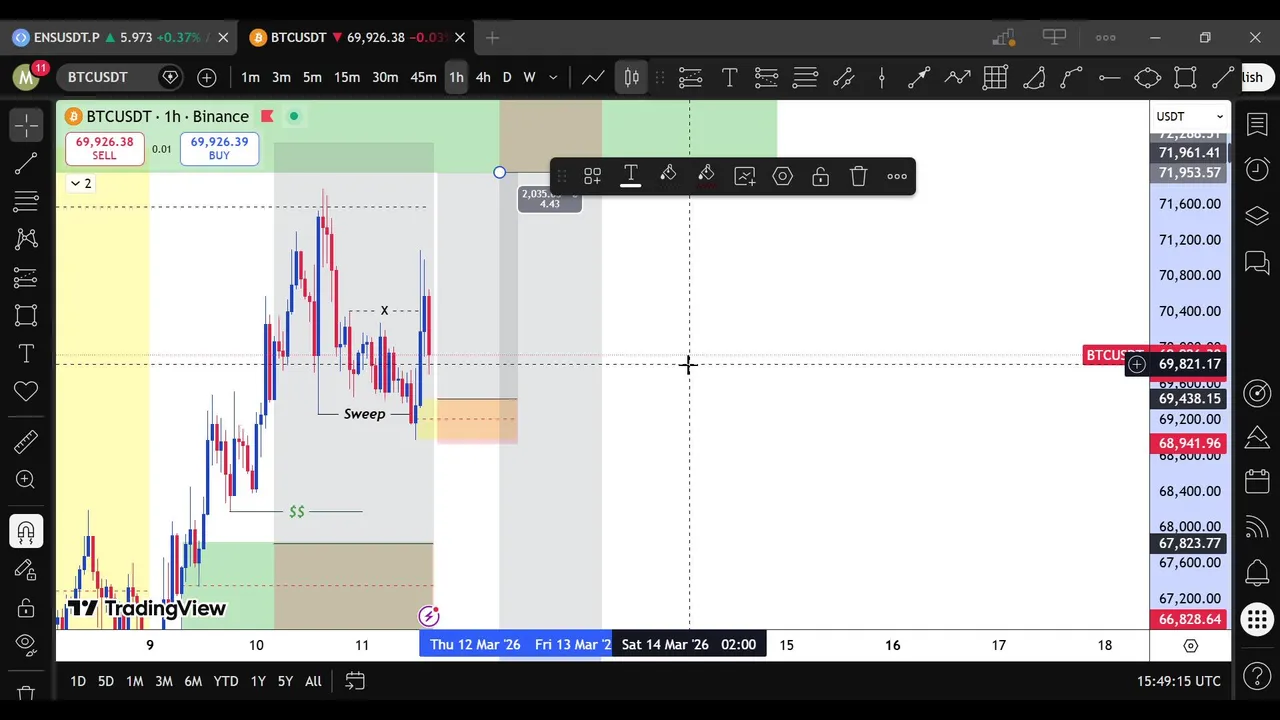The height and width of the screenshot is (720, 1280).
Task: Open text color in the drawing toolbar
Action: click(x=630, y=177)
